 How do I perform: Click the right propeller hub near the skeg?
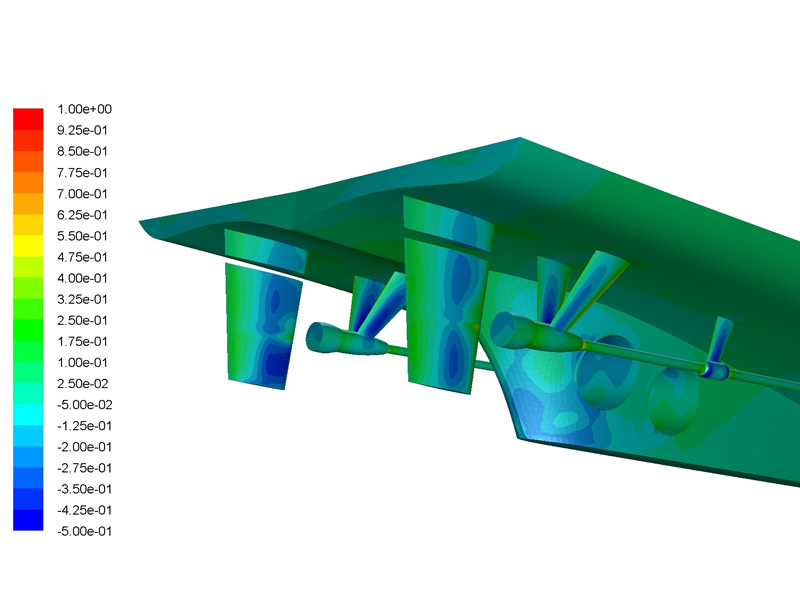click(536, 331)
